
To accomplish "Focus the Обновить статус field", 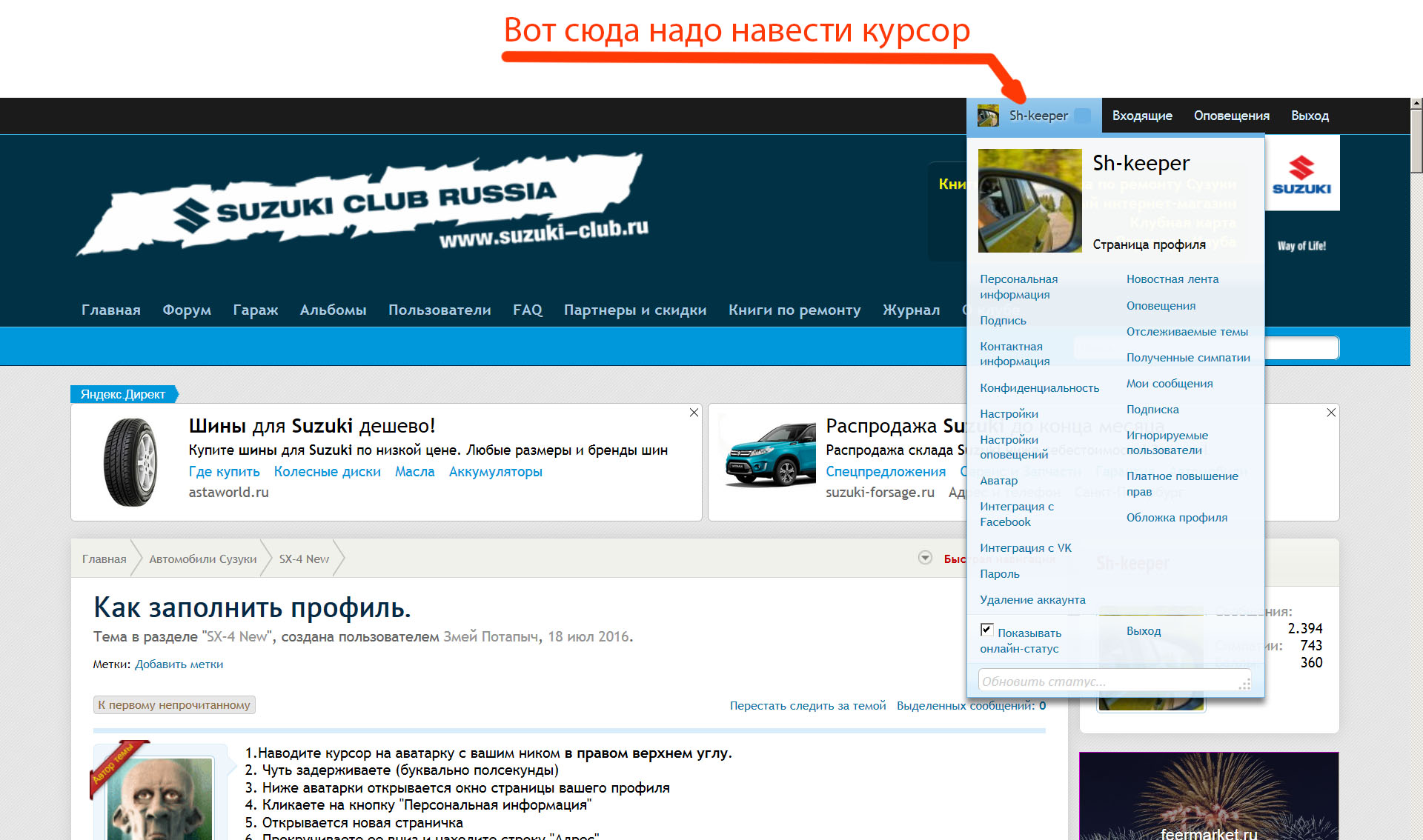I will coord(1115,681).
